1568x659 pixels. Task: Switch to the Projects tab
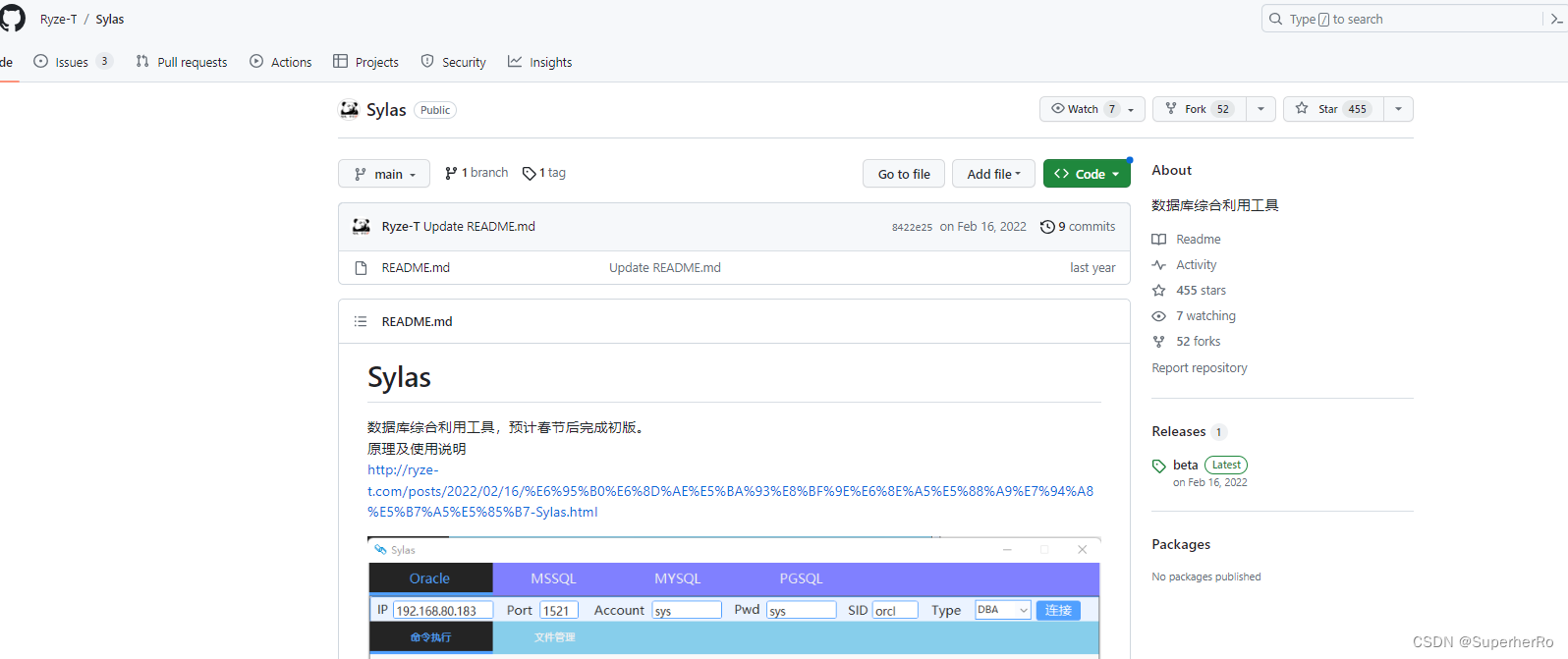tap(366, 62)
